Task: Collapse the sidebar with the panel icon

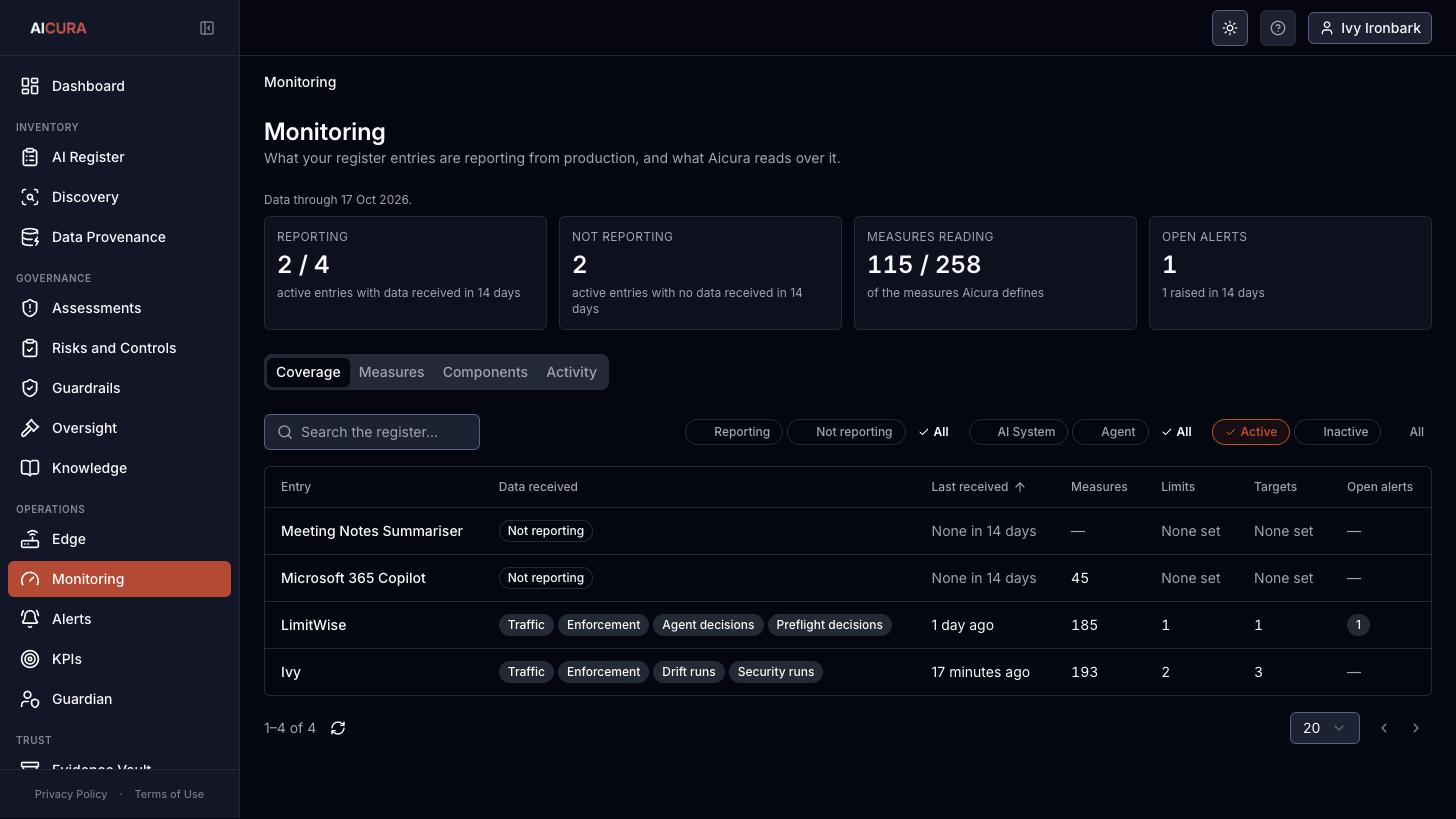Action: (x=207, y=28)
